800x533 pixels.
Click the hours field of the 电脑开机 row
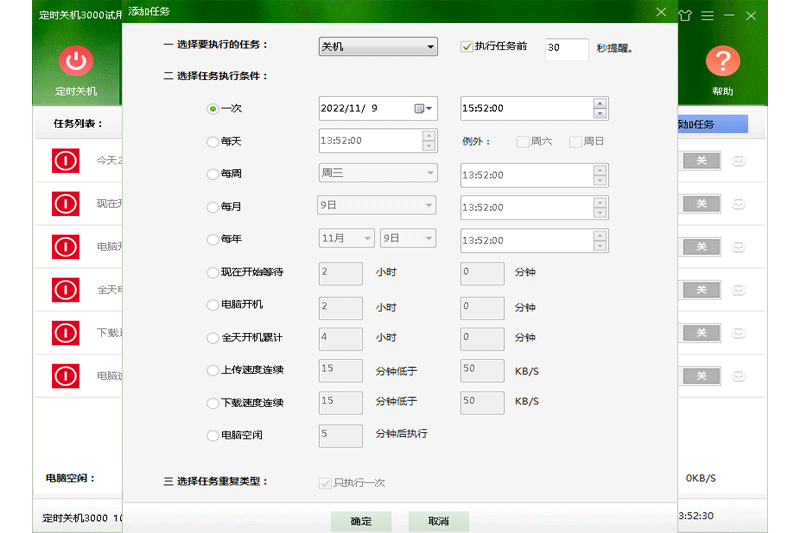point(341,308)
